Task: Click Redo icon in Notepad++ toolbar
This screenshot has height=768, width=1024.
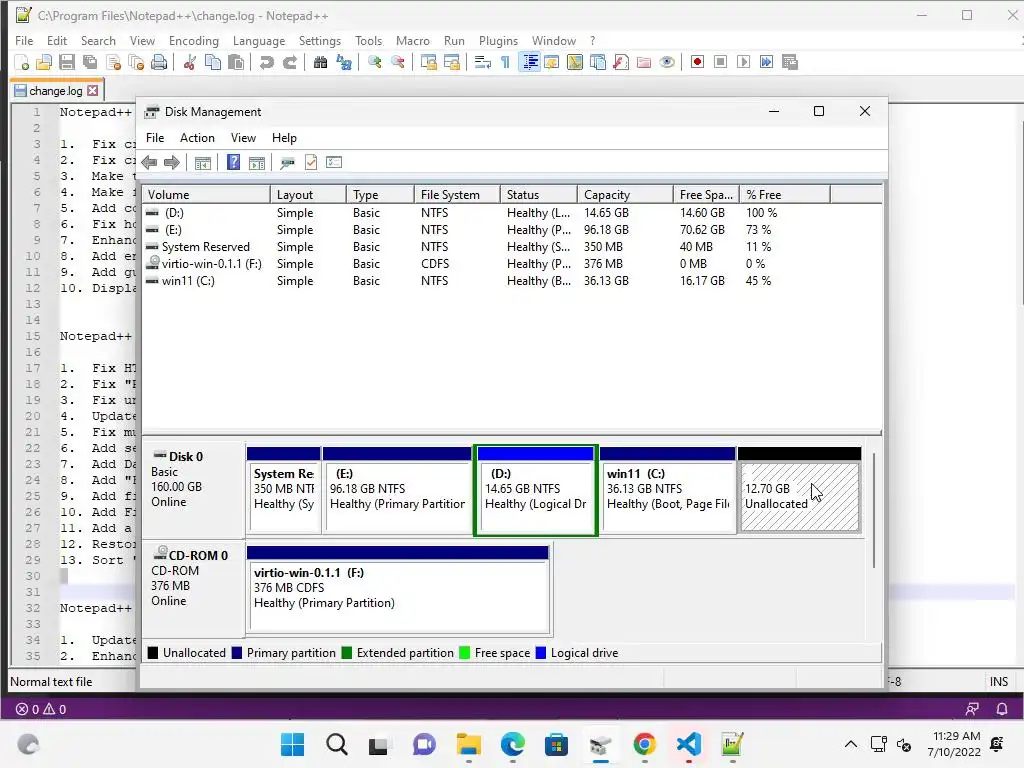Action: pos(290,63)
